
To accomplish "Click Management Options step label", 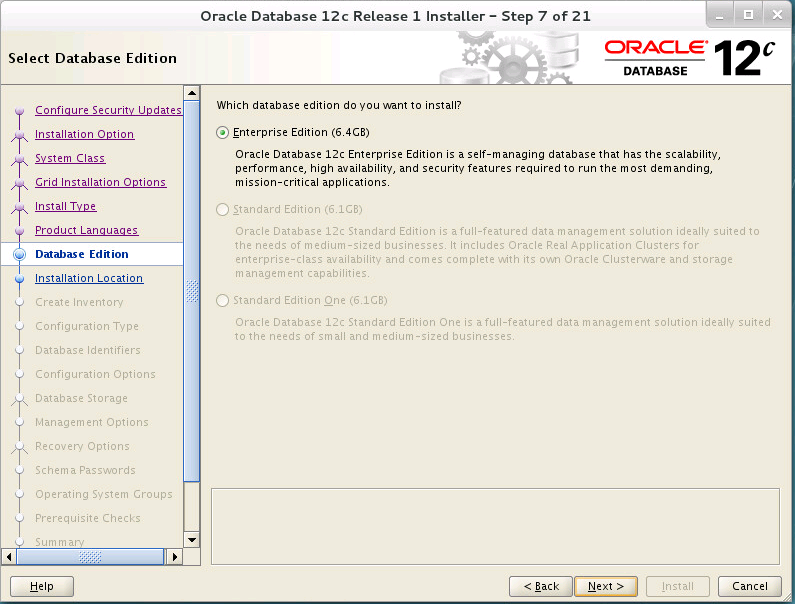I will 92,422.
